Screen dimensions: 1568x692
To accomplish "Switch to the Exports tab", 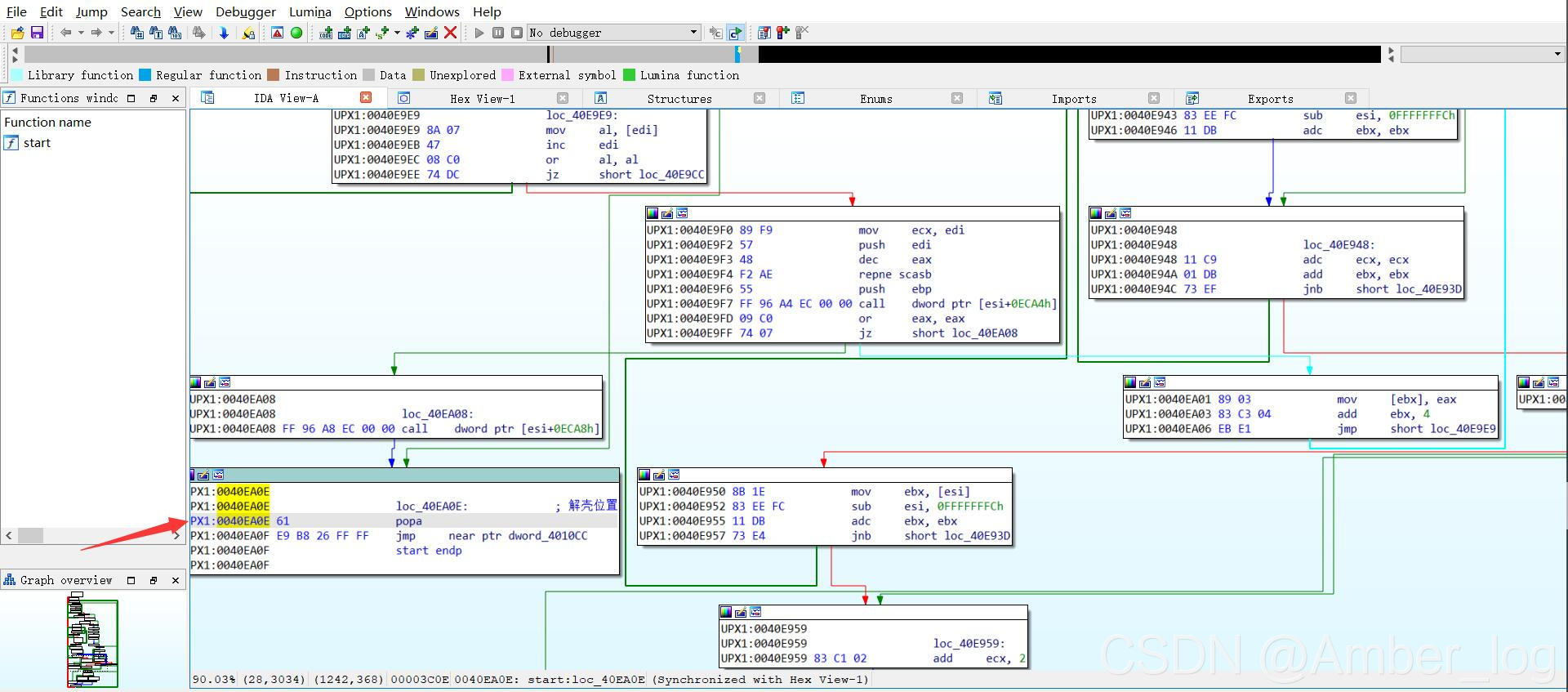I will click(1271, 98).
